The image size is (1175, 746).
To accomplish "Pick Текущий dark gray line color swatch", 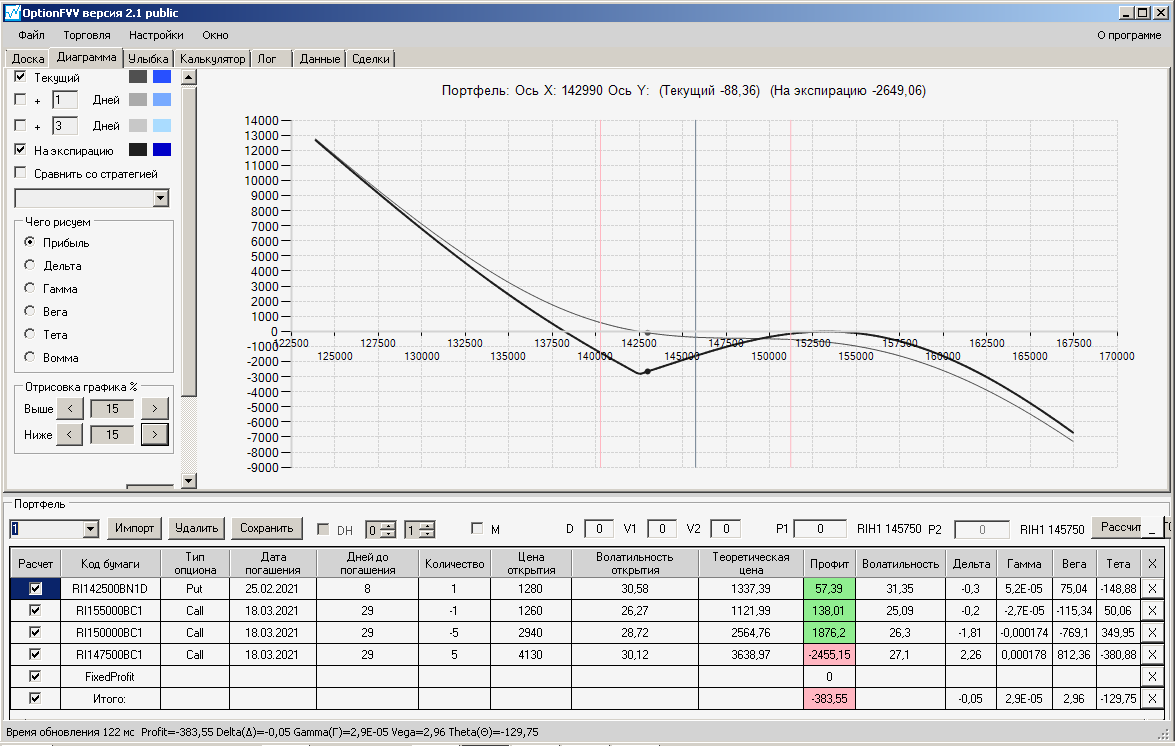I will (x=138, y=76).
